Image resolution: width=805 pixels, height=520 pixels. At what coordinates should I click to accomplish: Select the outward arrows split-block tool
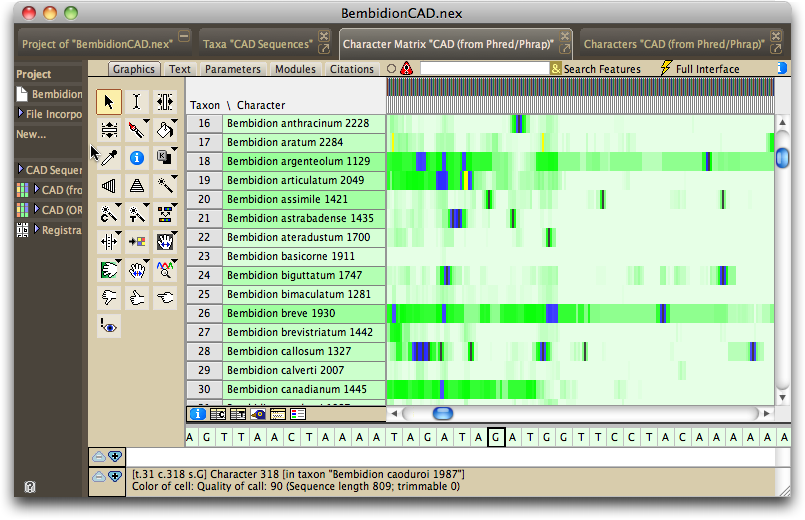pos(165,102)
